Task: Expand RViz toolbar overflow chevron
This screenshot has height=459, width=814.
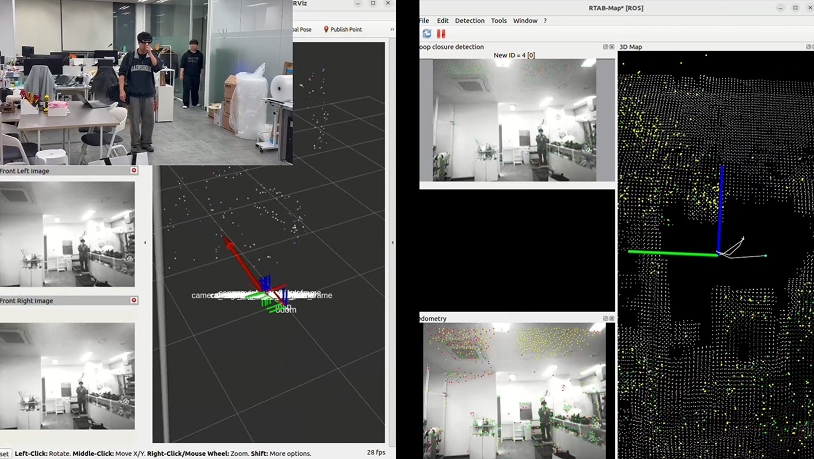Action: click(392, 30)
